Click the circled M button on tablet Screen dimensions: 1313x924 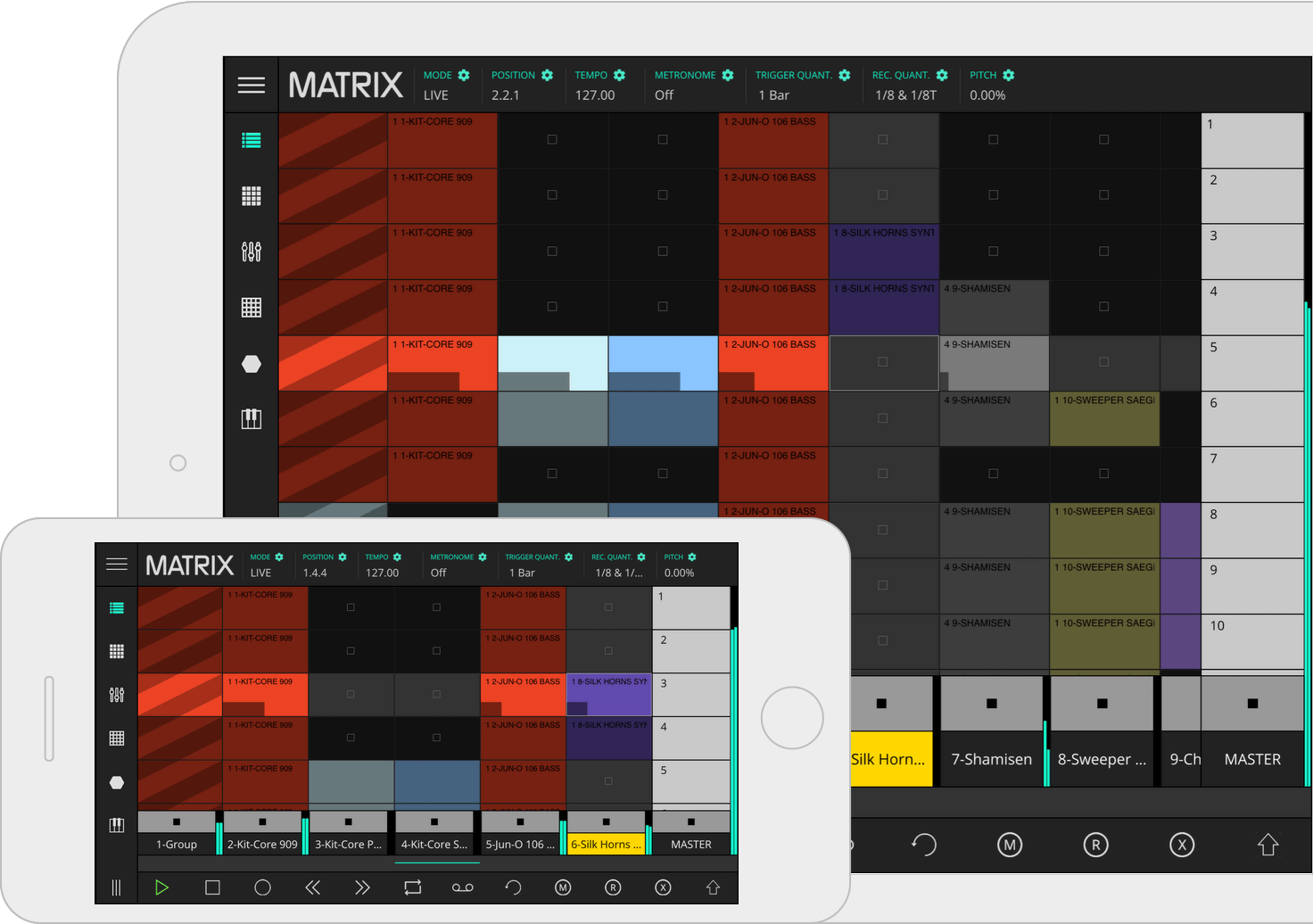[1010, 845]
